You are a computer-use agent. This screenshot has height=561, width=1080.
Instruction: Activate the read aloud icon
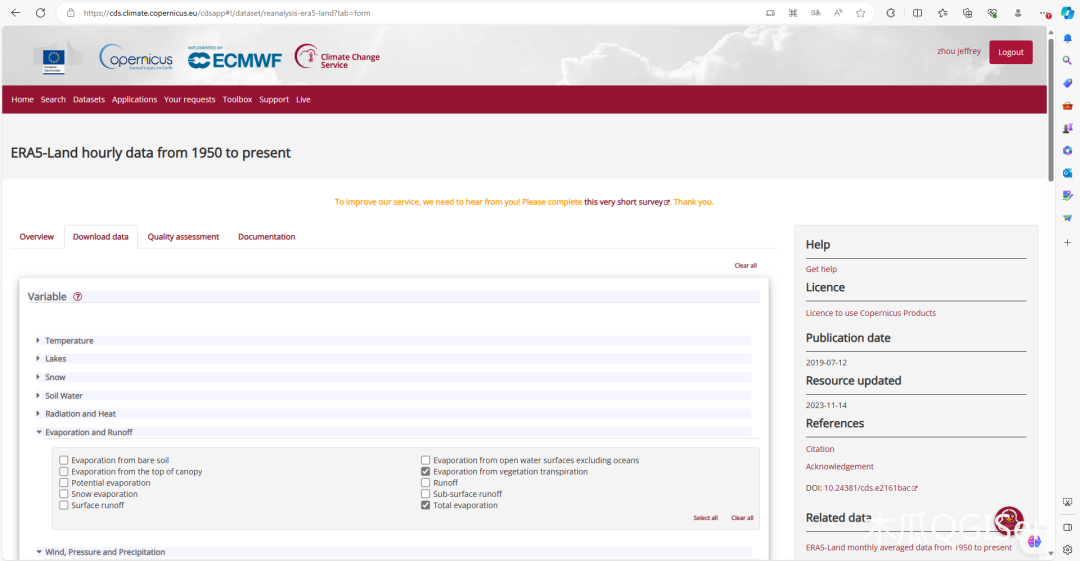pos(838,12)
